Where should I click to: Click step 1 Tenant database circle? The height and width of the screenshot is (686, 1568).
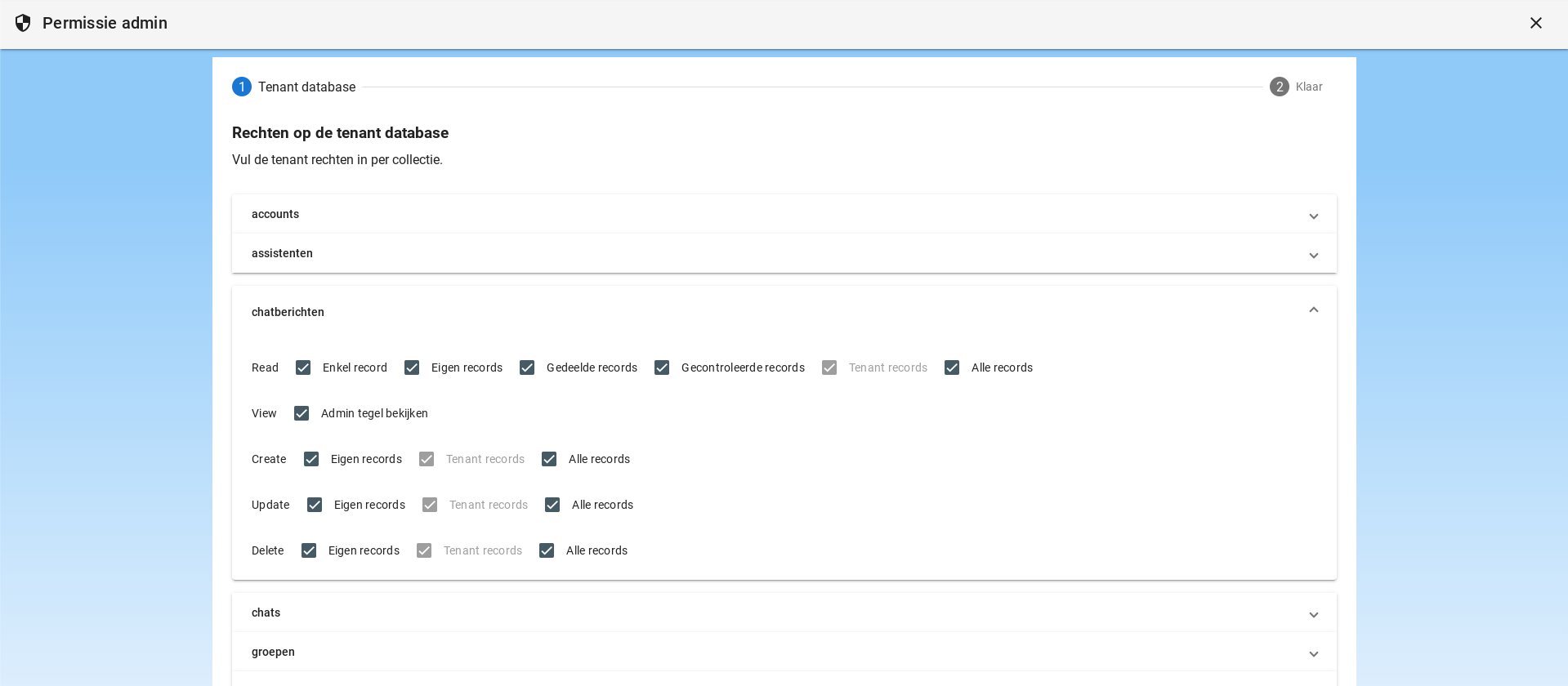242,87
